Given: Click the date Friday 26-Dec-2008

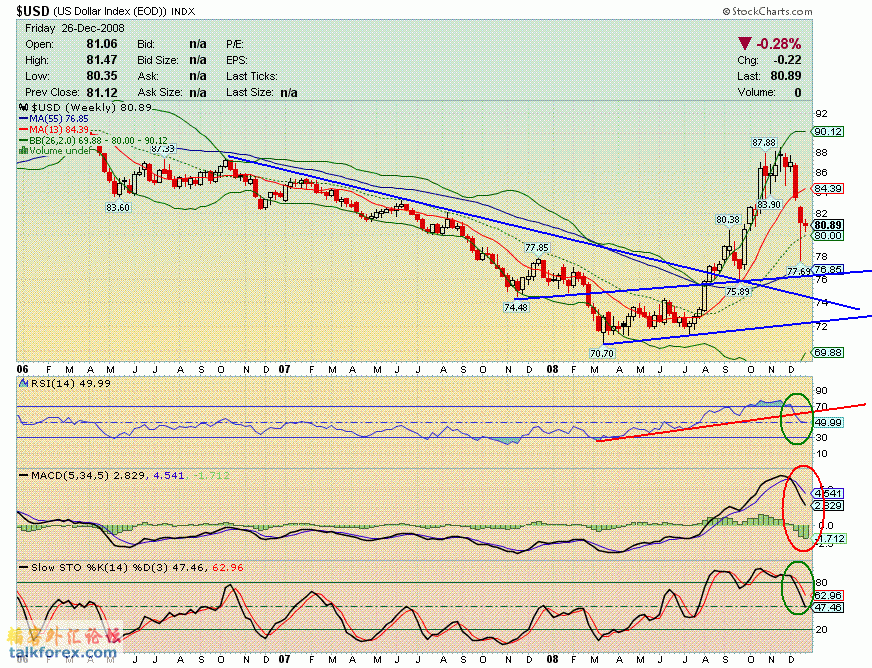Looking at the screenshot, I should coord(75,28).
